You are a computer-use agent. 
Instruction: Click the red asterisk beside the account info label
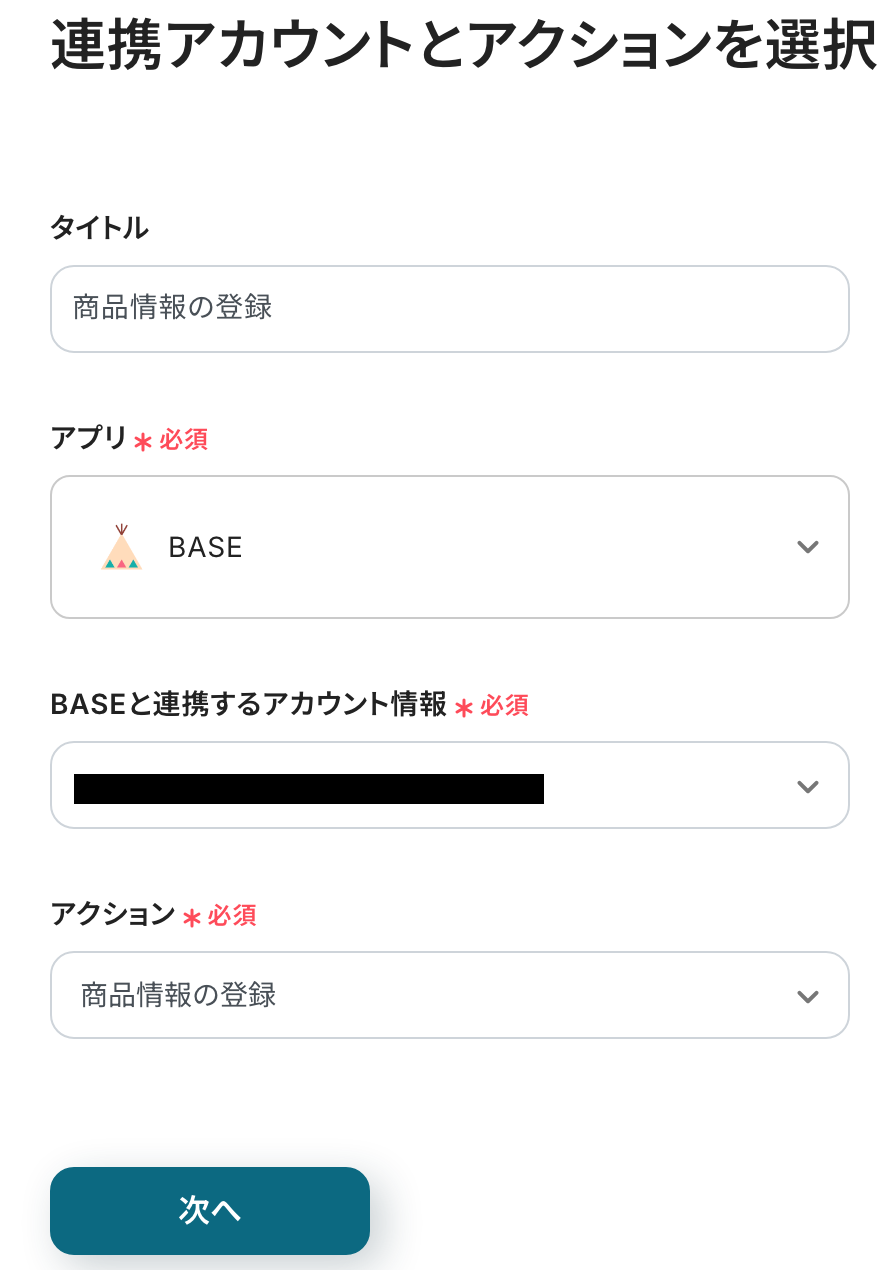pyautogui.click(x=463, y=707)
